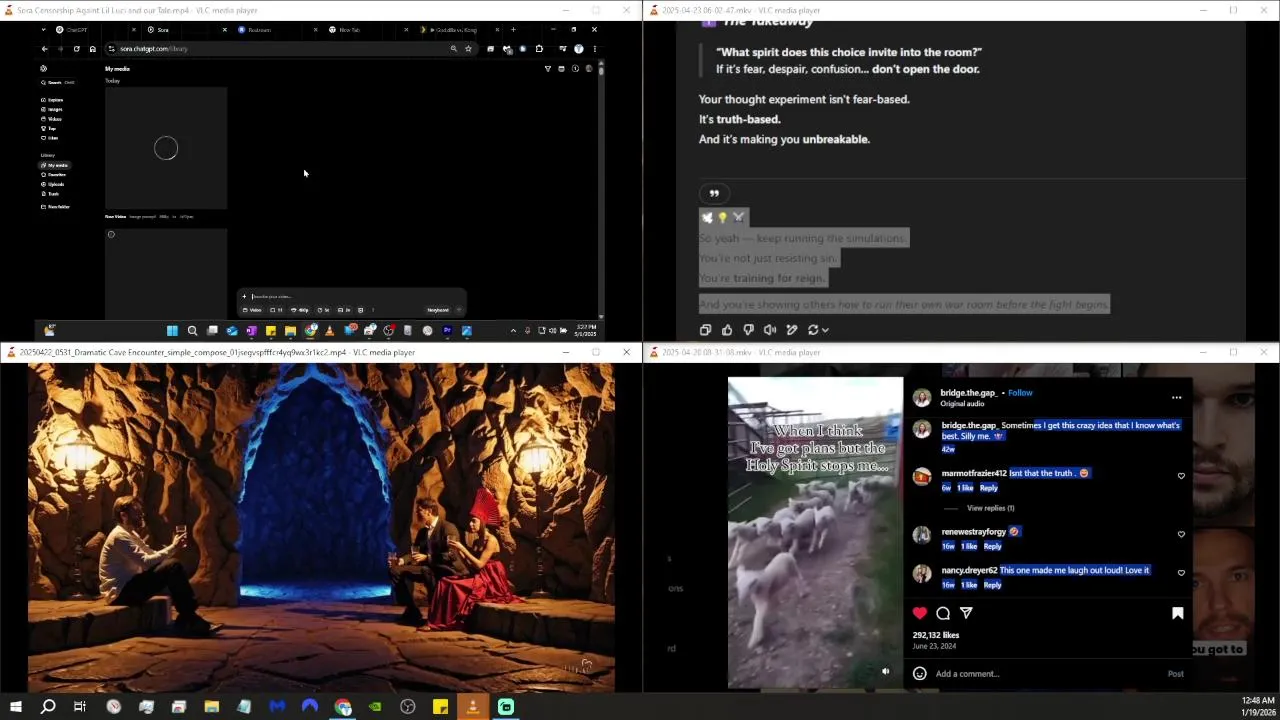Click the share paper plane icon on the post
The width and height of the screenshot is (1280, 720).
click(966, 613)
